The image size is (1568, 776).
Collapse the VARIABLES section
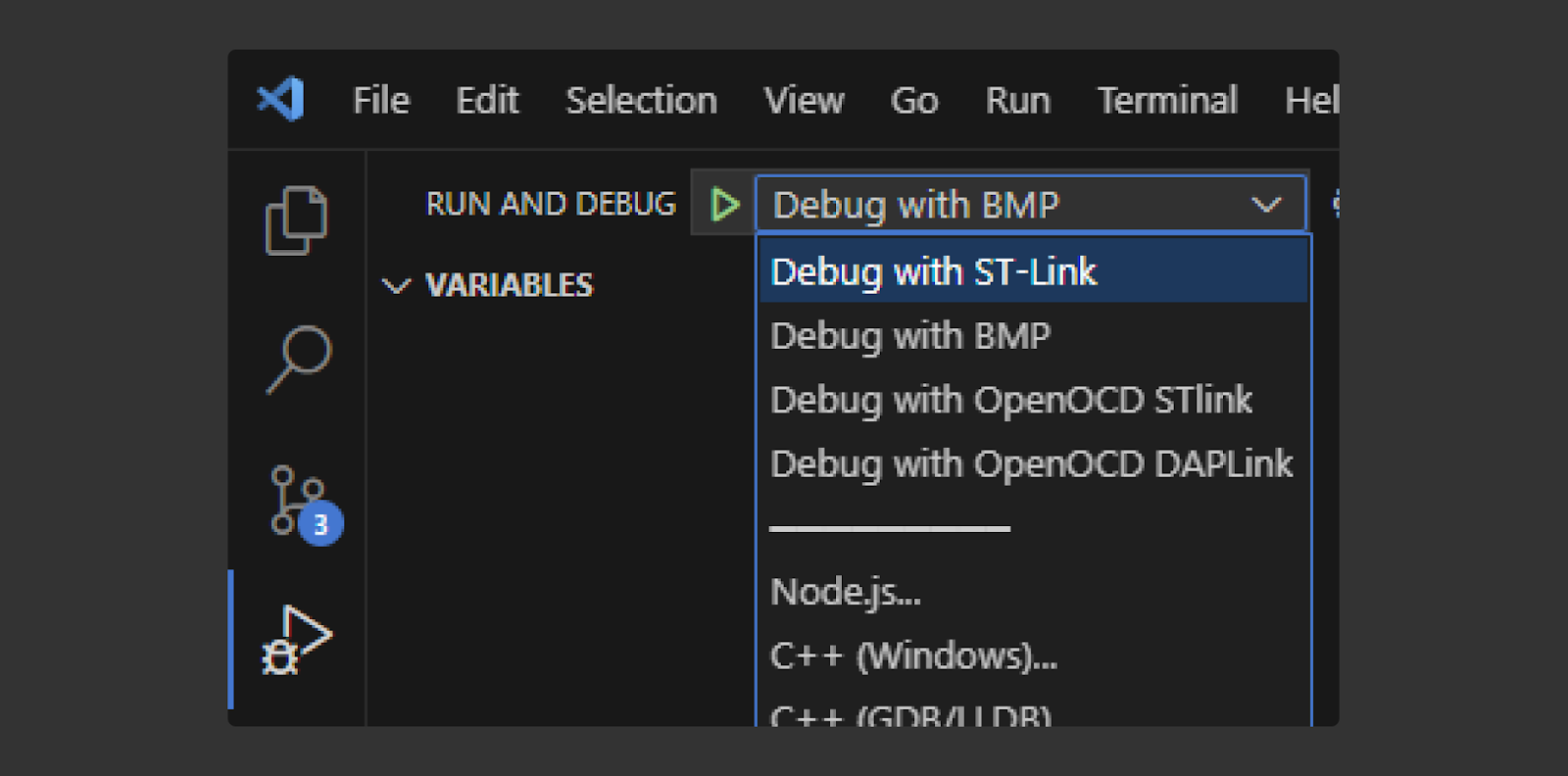pos(396,286)
